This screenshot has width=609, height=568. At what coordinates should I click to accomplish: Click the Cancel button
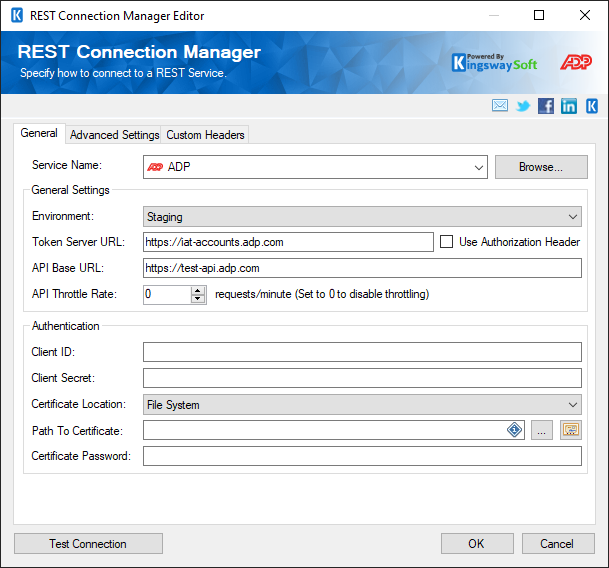point(558,544)
